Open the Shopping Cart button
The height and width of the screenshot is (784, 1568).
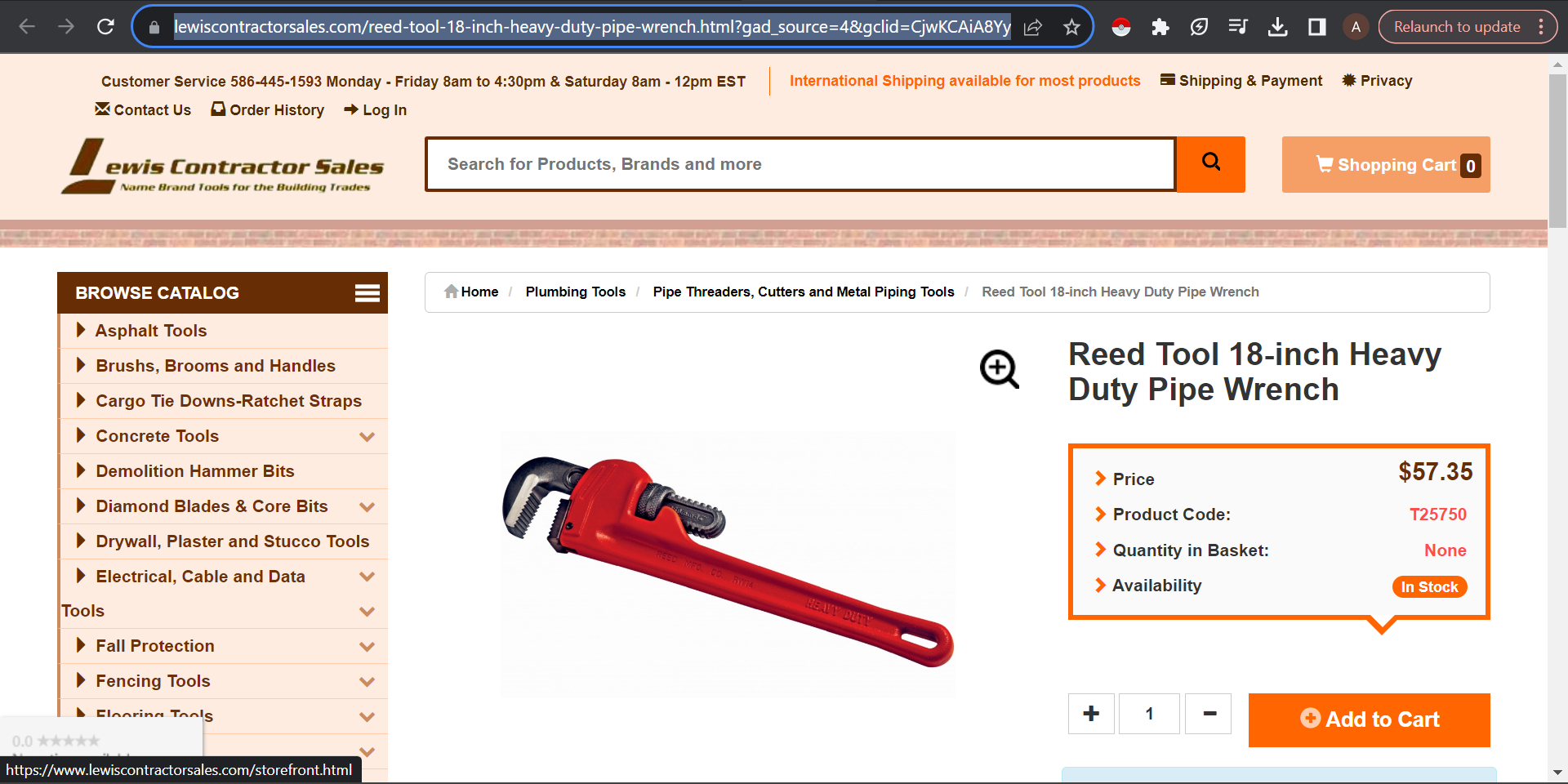tap(1386, 165)
